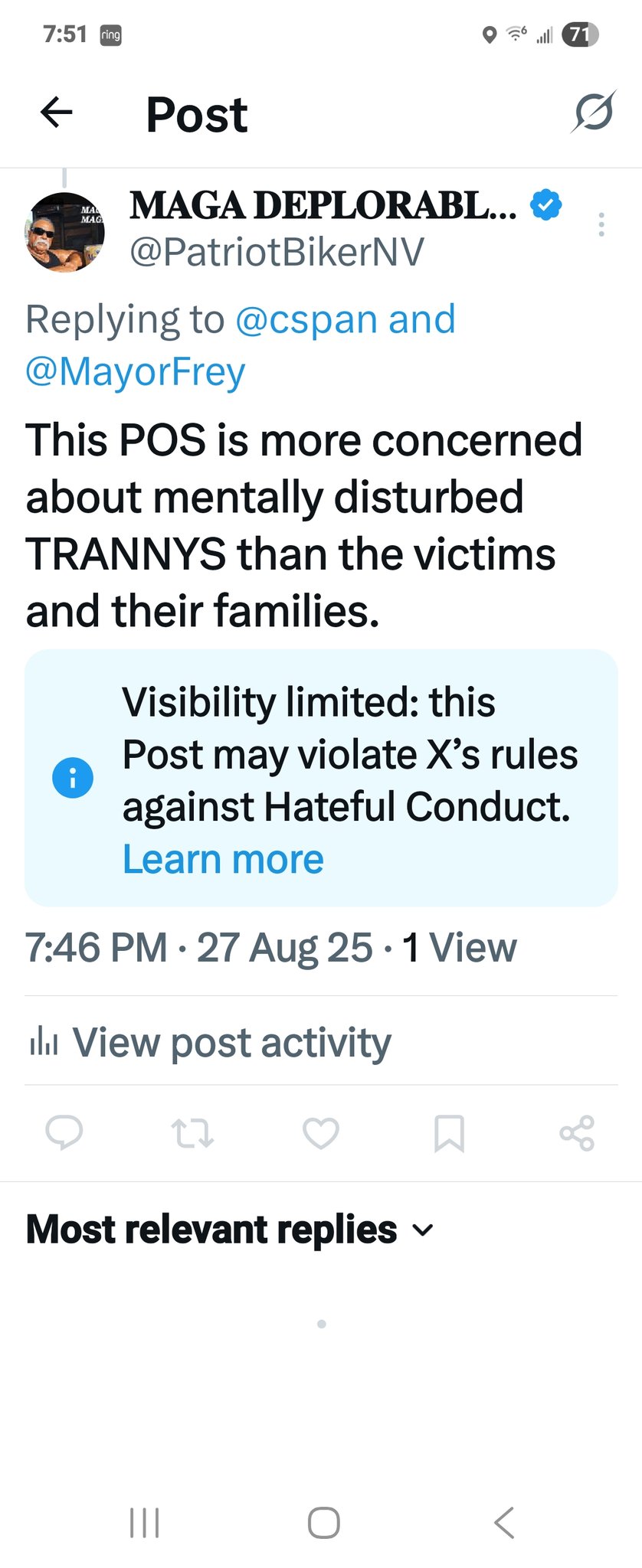This screenshot has width=642, height=1568.
Task: Tap the @cspan mention link
Action: 306,319
